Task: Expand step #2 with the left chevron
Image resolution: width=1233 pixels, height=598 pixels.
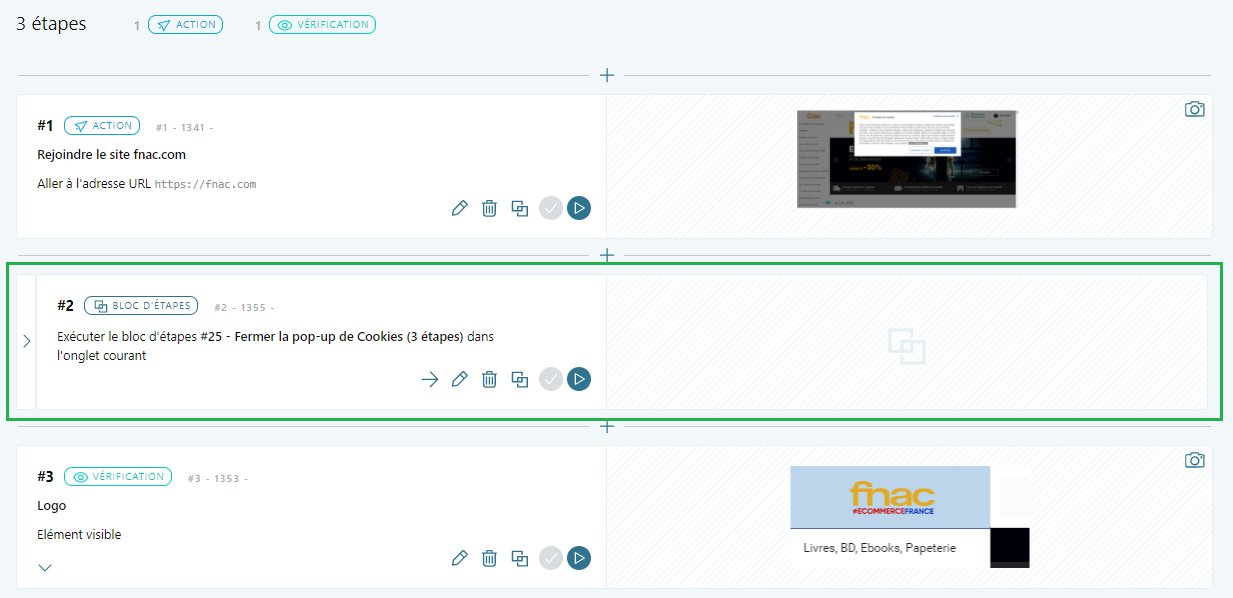Action: click(x=26, y=341)
